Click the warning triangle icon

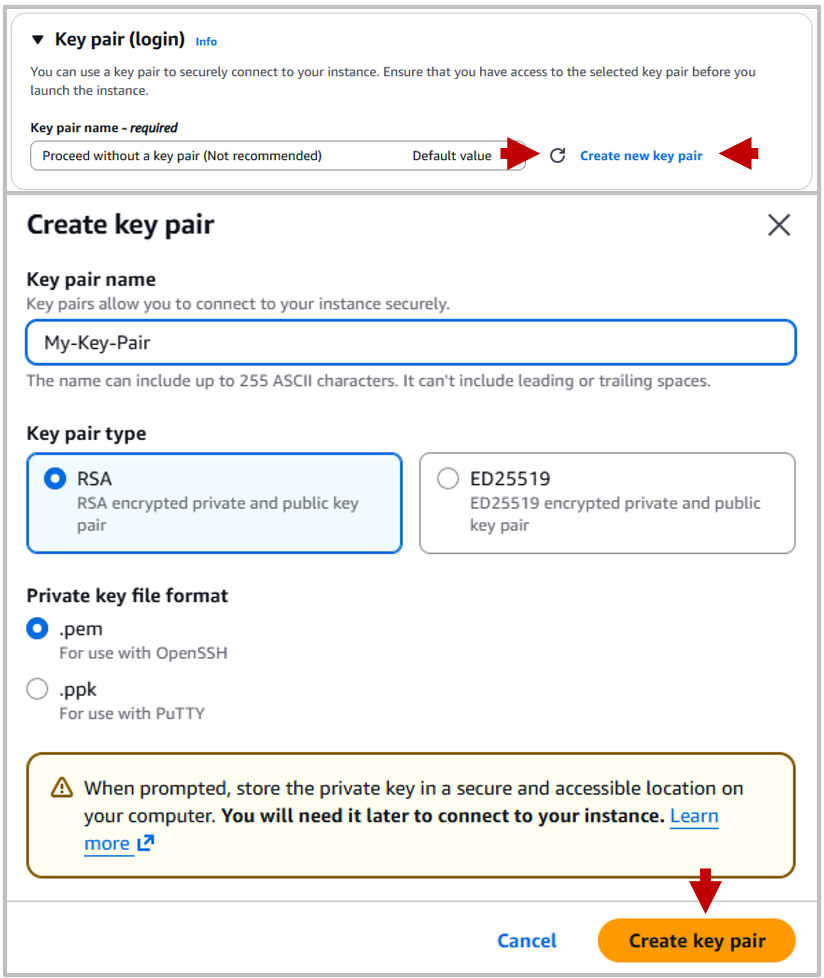pyautogui.click(x=61, y=788)
